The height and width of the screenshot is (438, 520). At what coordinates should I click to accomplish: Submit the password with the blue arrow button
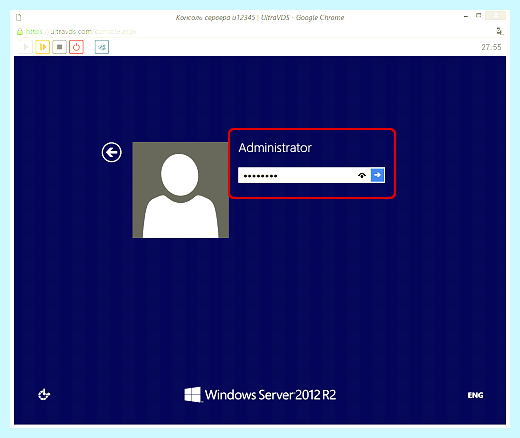point(378,175)
